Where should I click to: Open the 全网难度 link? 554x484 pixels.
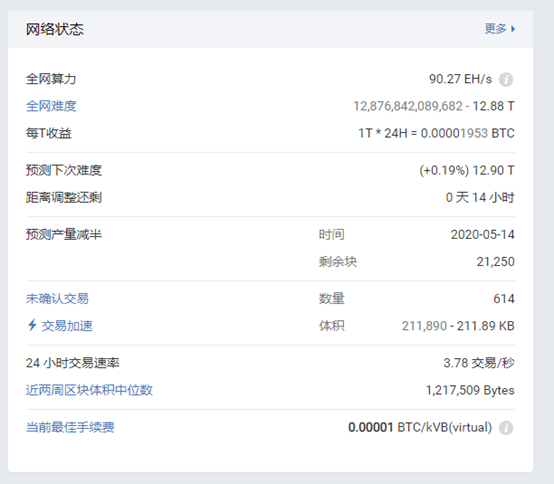(51, 106)
